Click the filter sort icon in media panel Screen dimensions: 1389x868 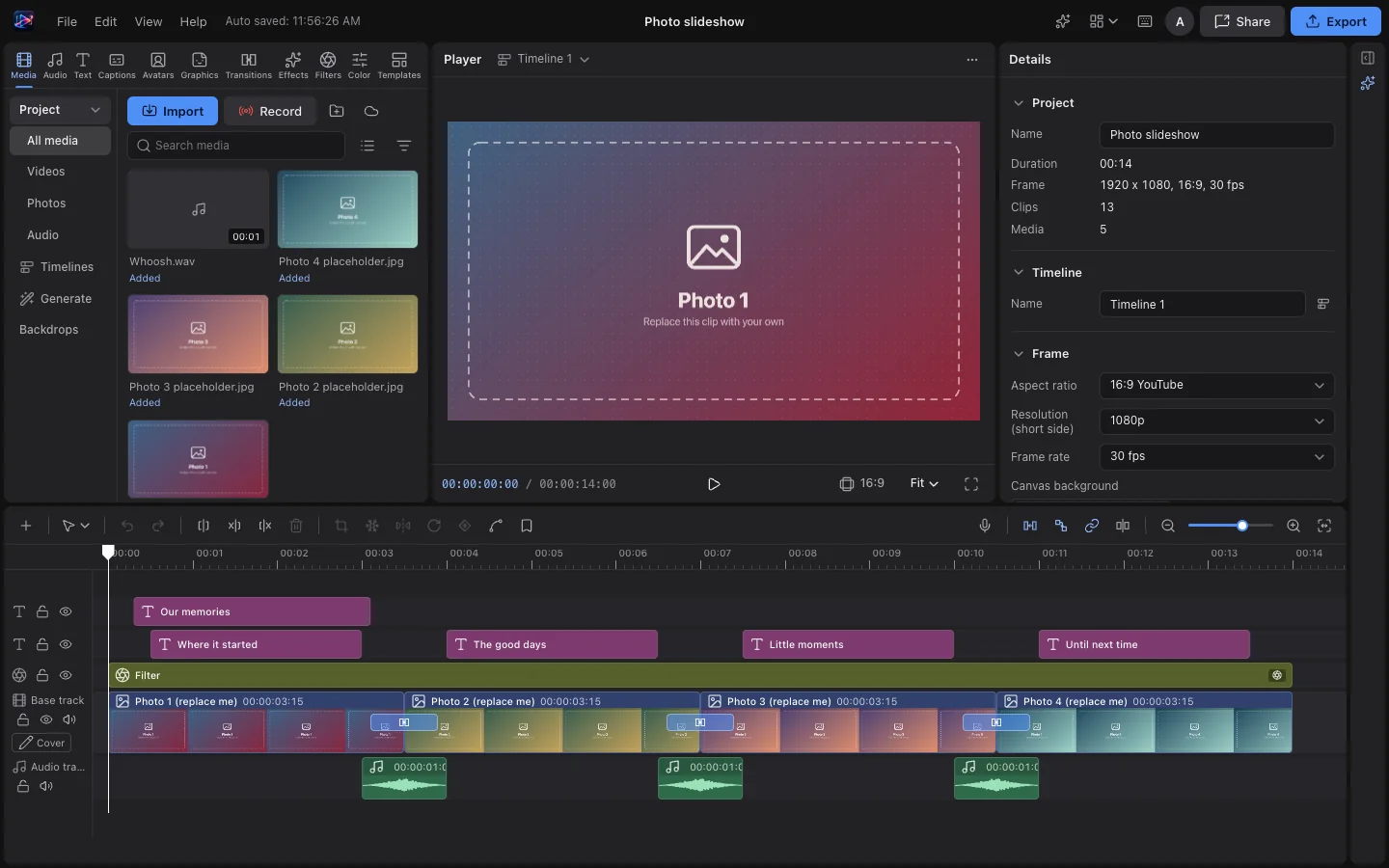click(404, 146)
